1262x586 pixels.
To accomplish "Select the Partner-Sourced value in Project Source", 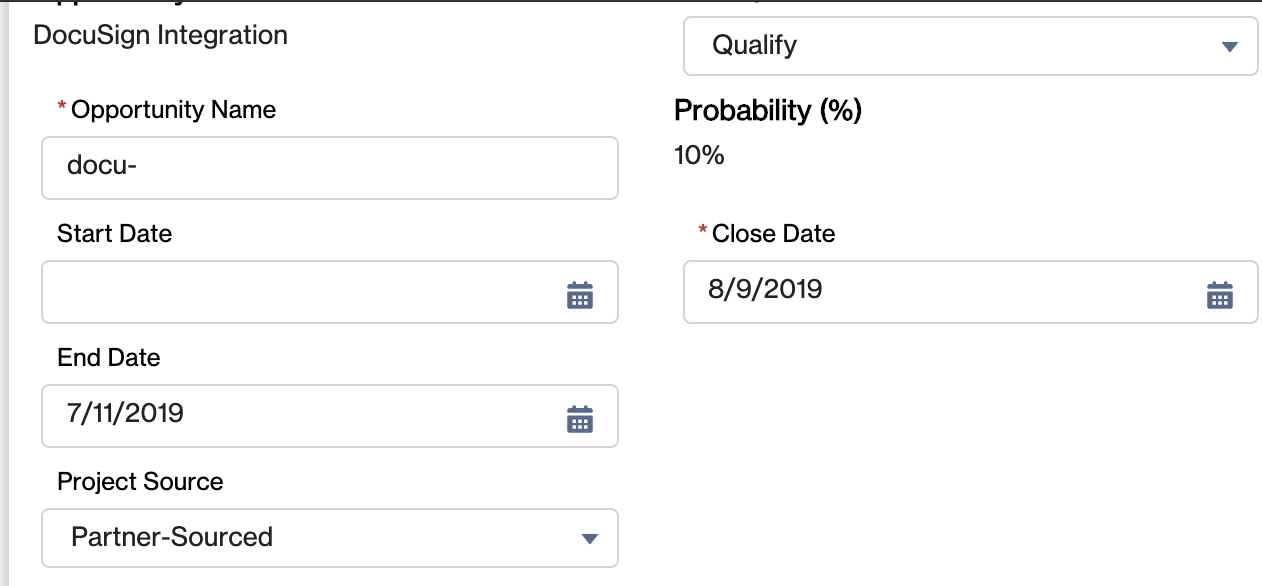I will pyautogui.click(x=170, y=537).
